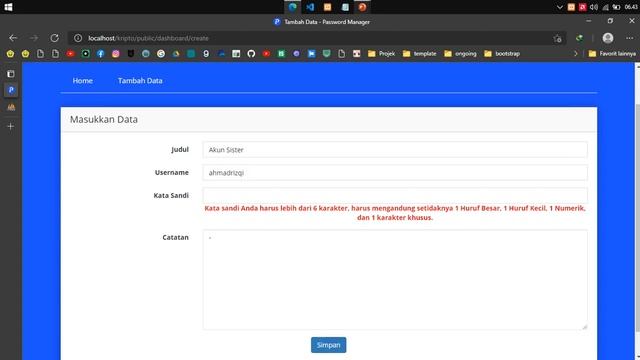Open the Facebook bookmark
Viewport: 640px width, 360px height.
(x=100, y=53)
